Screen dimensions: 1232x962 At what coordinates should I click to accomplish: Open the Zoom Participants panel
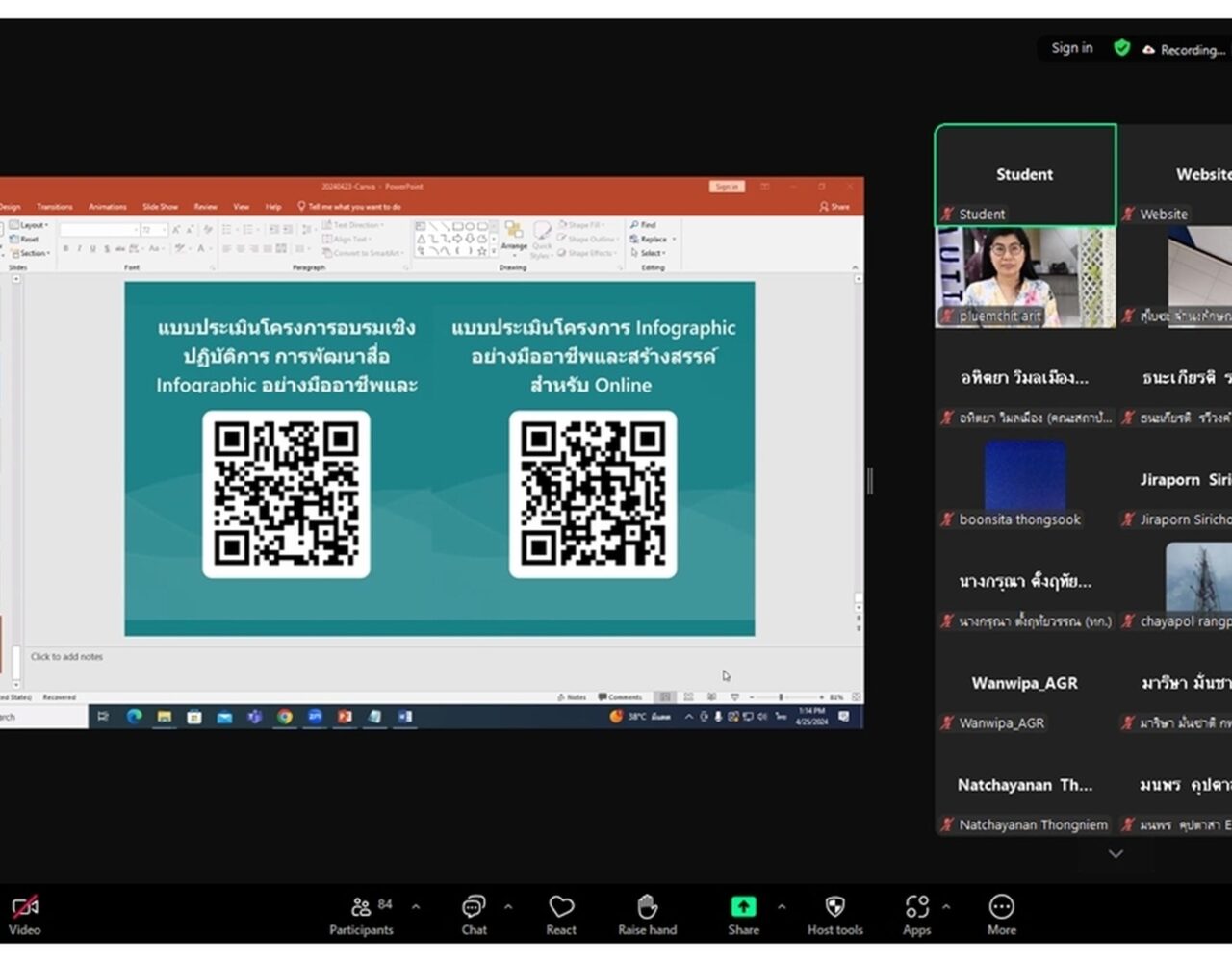coord(361,916)
